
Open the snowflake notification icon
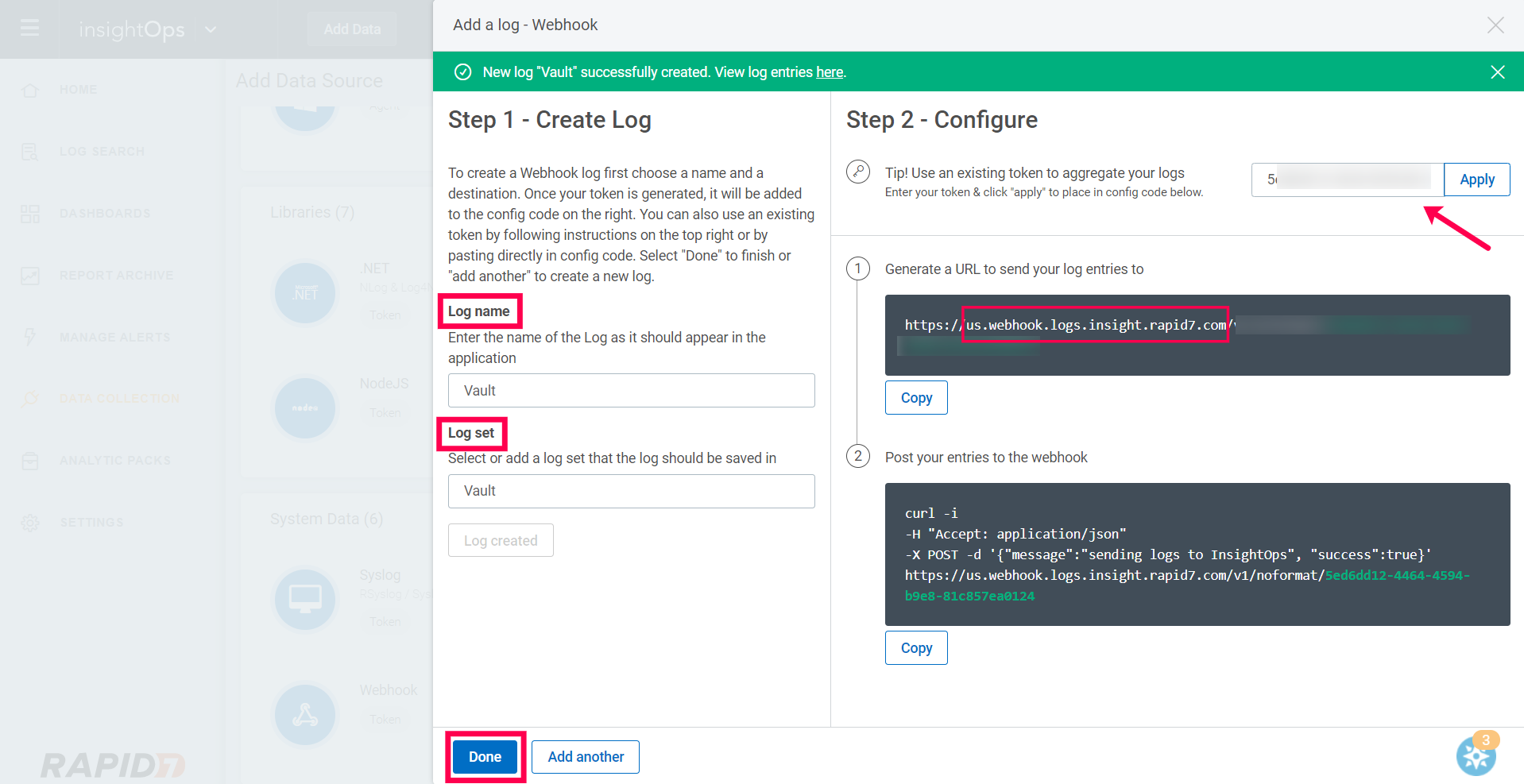[1476, 755]
